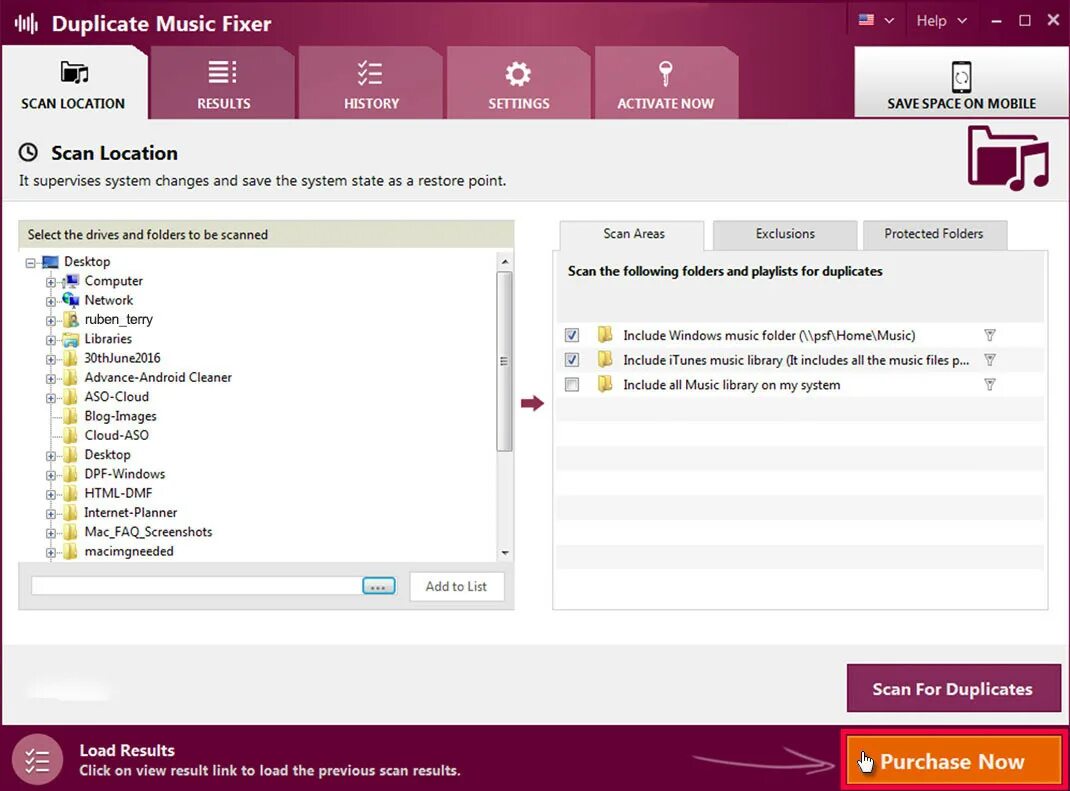
Task: Click the folder icon beside Windows music folder
Action: coord(605,334)
